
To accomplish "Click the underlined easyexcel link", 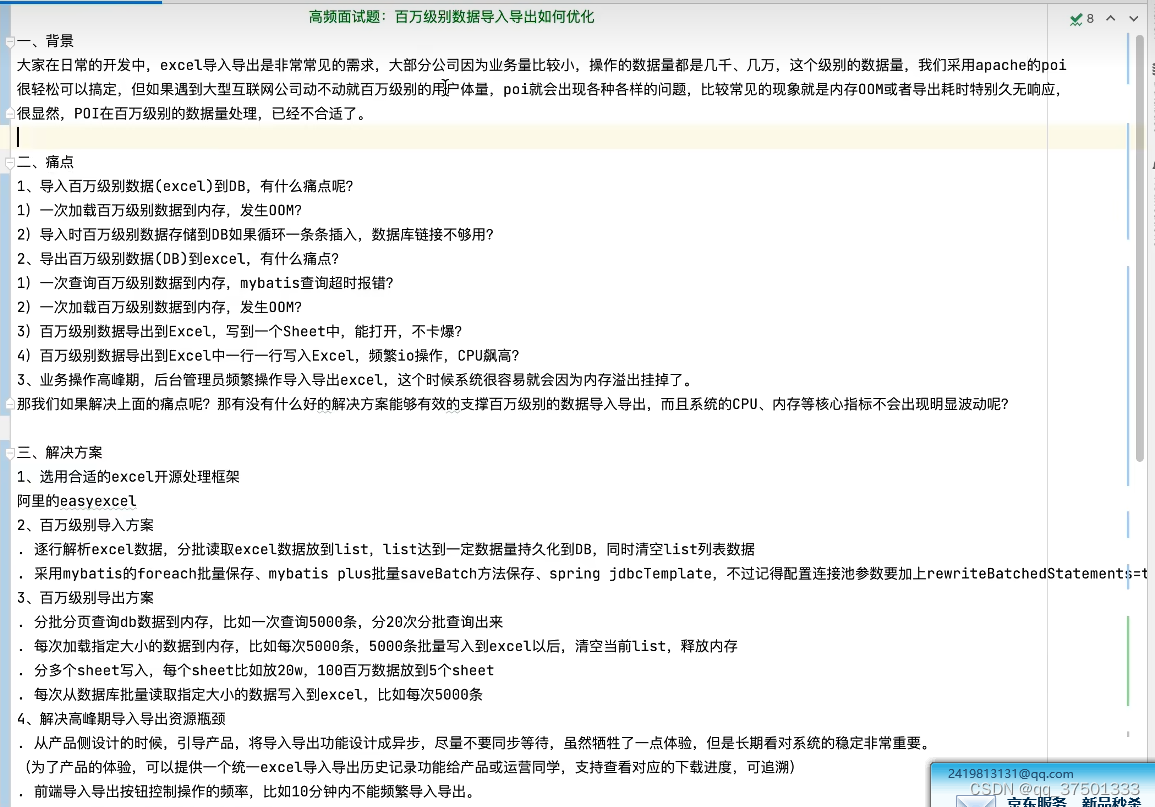I will pyautogui.click(x=97, y=500).
